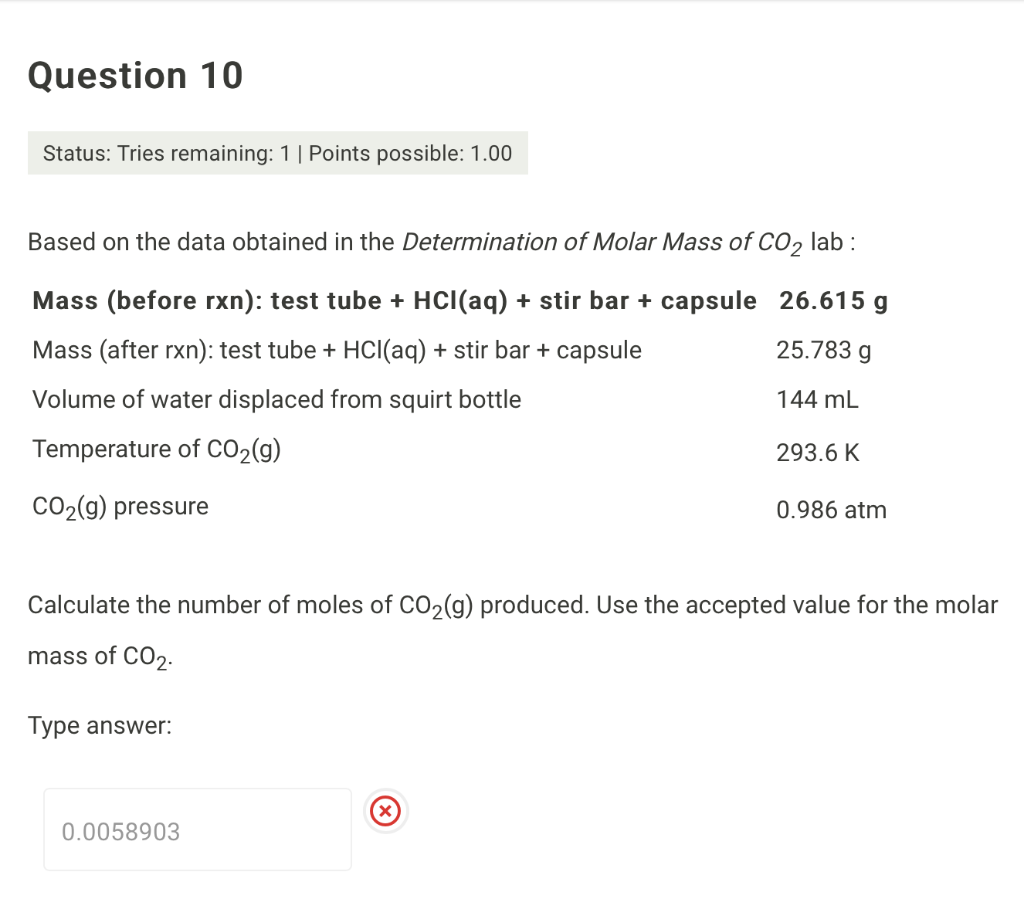Click the question prompt about moles of CO2 produced
Image resolution: width=1024 pixels, height=899 pixels.
(x=512, y=605)
